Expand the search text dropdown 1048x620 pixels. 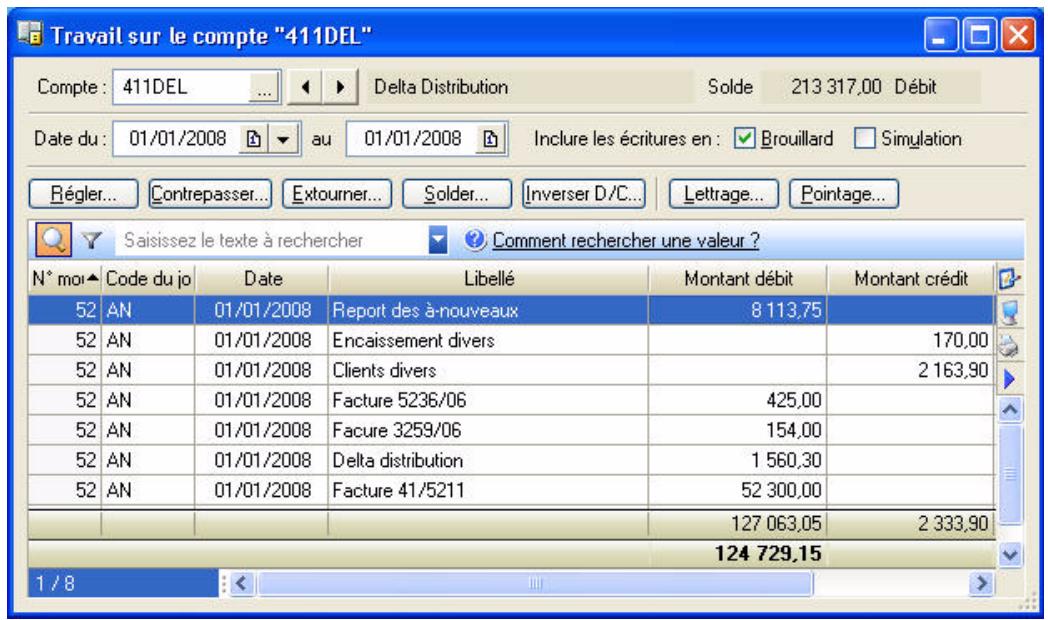[438, 240]
